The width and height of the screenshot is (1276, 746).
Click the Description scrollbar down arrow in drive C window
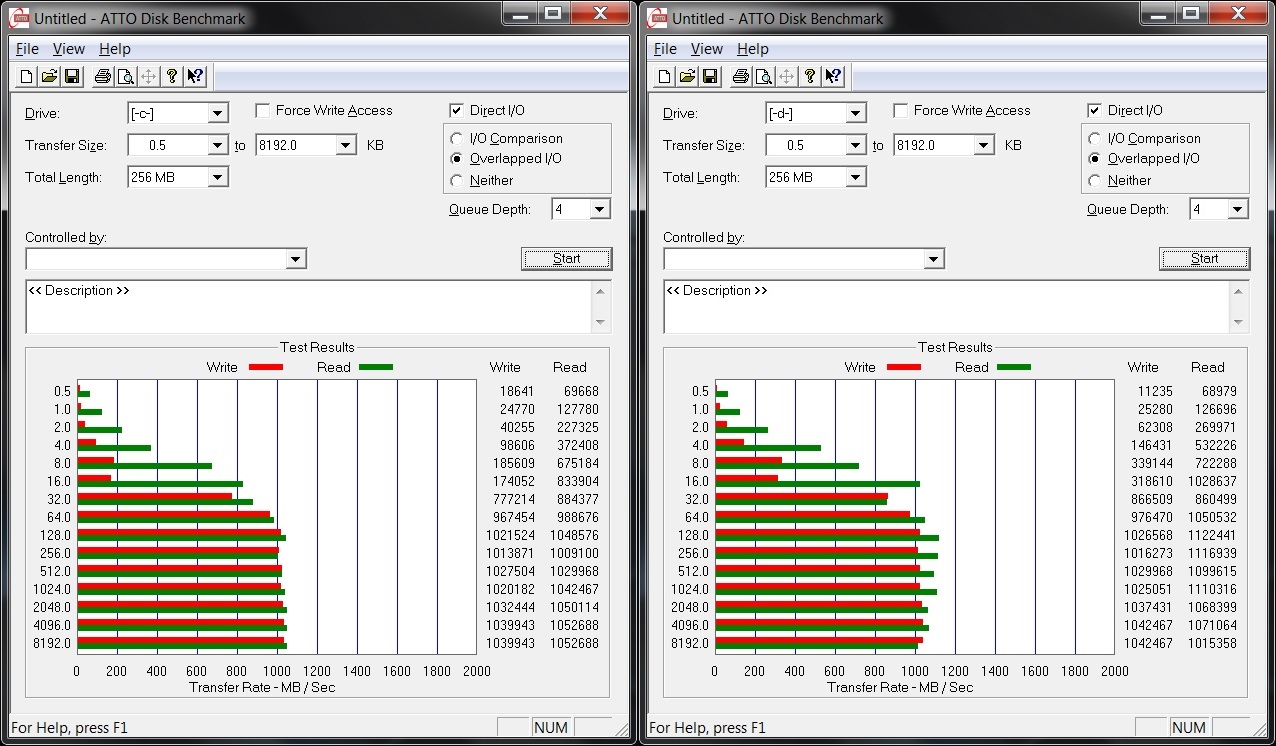(x=601, y=323)
